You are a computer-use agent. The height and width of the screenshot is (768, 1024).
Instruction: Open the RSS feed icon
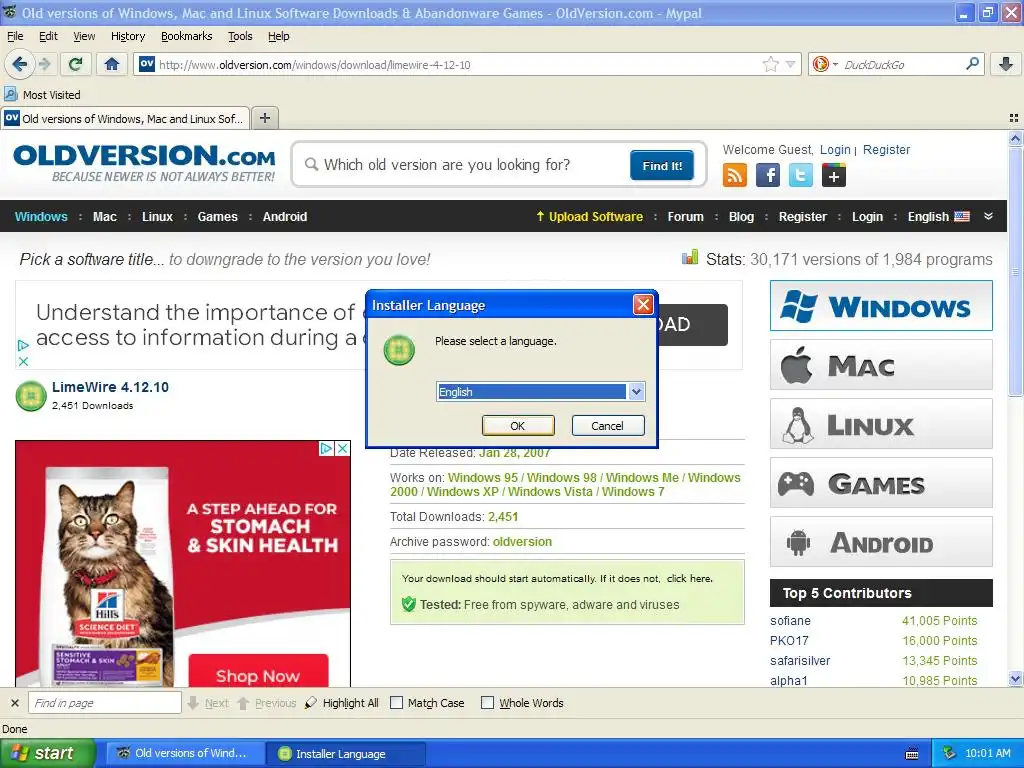pos(735,175)
